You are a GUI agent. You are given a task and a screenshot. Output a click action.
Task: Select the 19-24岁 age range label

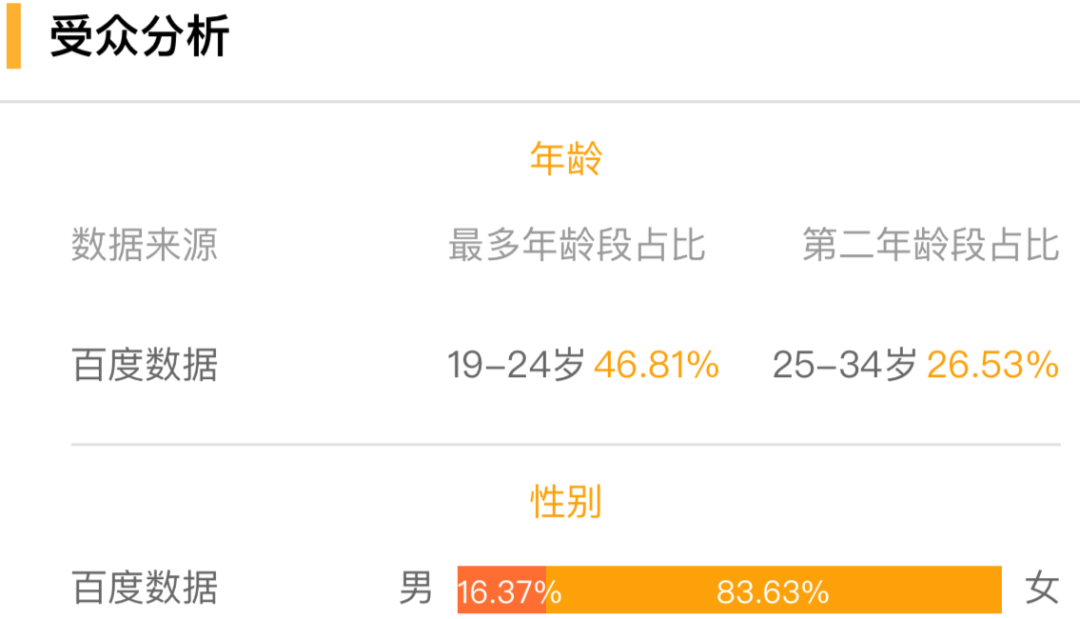click(x=516, y=365)
